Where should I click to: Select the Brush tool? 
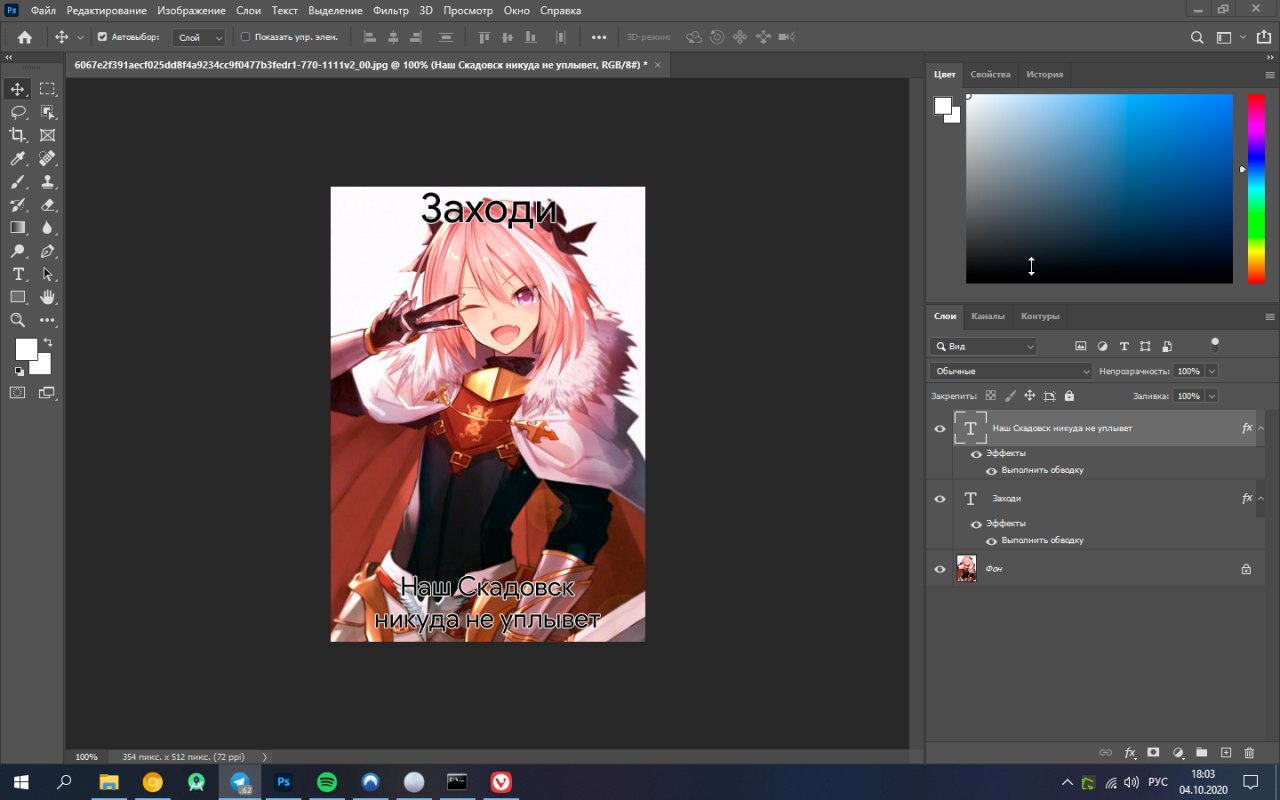coord(18,181)
